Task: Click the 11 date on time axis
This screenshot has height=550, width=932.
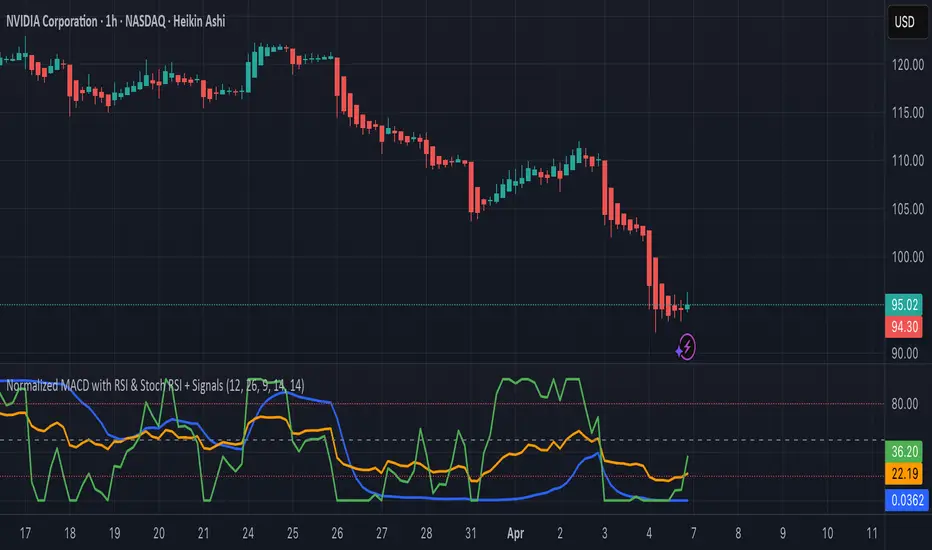Action: [x=871, y=533]
